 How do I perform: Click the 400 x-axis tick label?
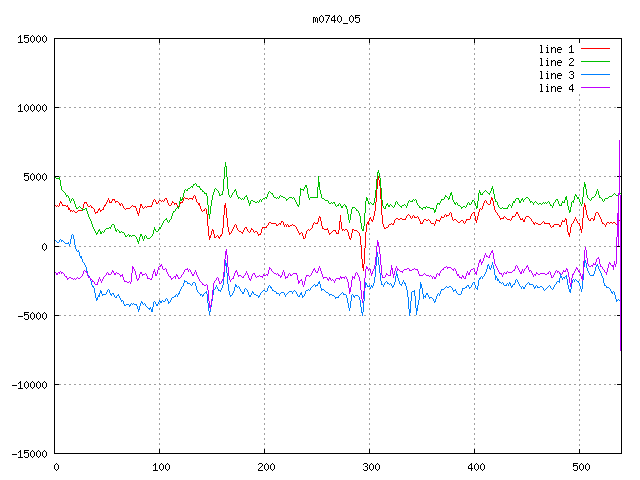(475, 467)
